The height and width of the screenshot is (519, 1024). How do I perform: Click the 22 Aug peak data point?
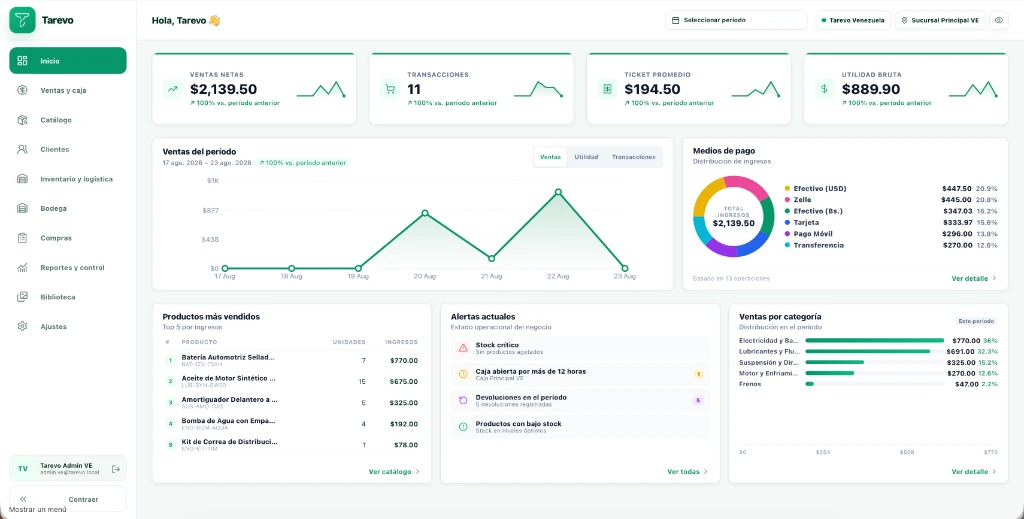tap(558, 192)
